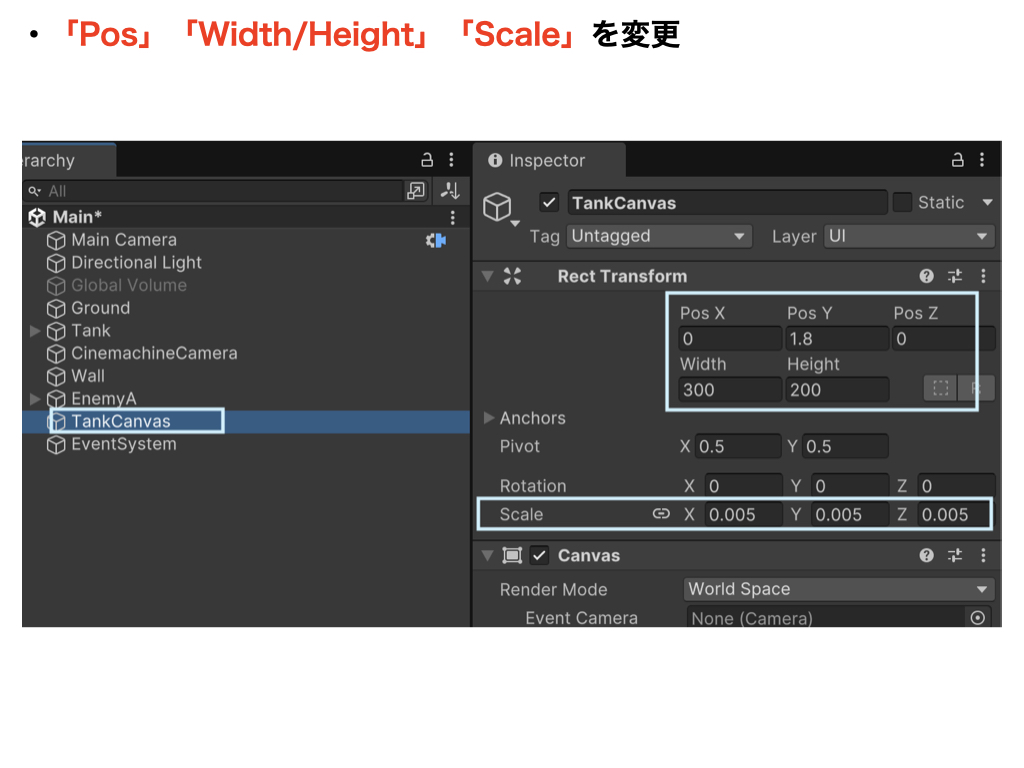Viewport: 1024px width, 768px height.
Task: Click the Canvas component help icon
Action: (927, 555)
